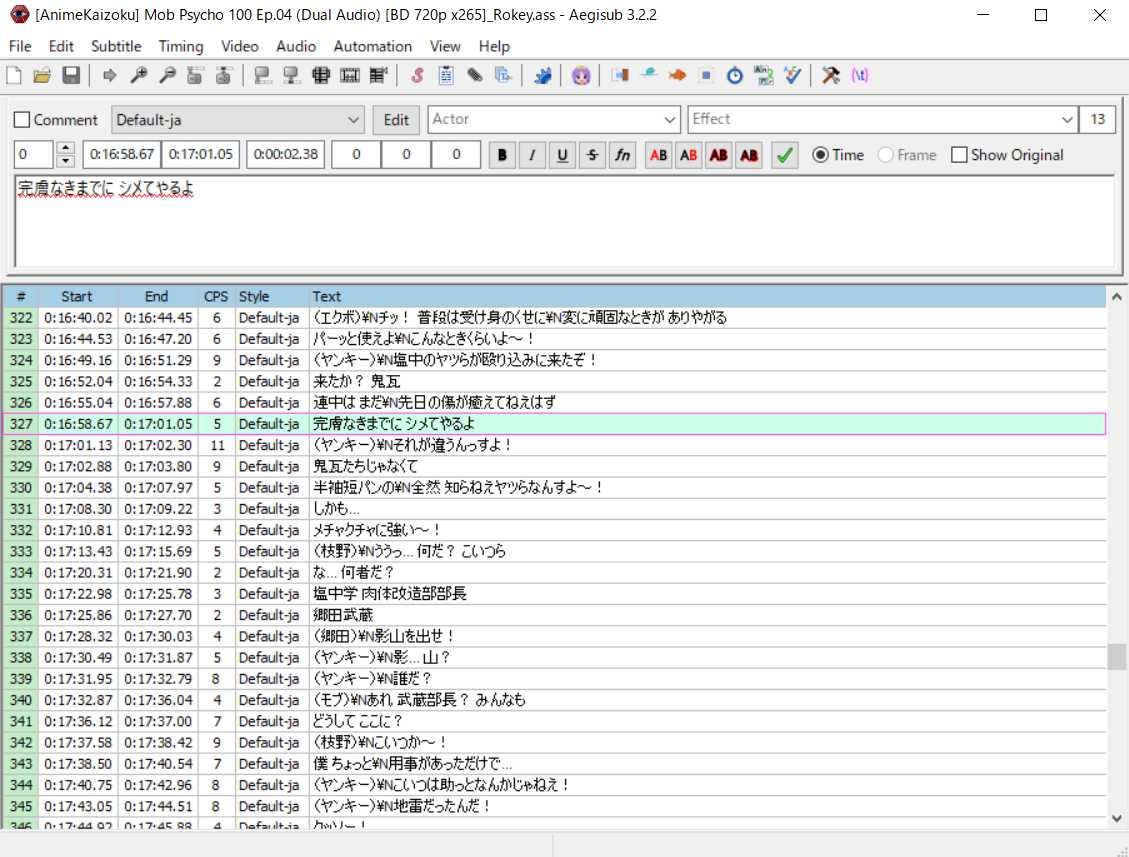Open the Styles Manager pink S icon
This screenshot has height=857, width=1129.
point(417,75)
